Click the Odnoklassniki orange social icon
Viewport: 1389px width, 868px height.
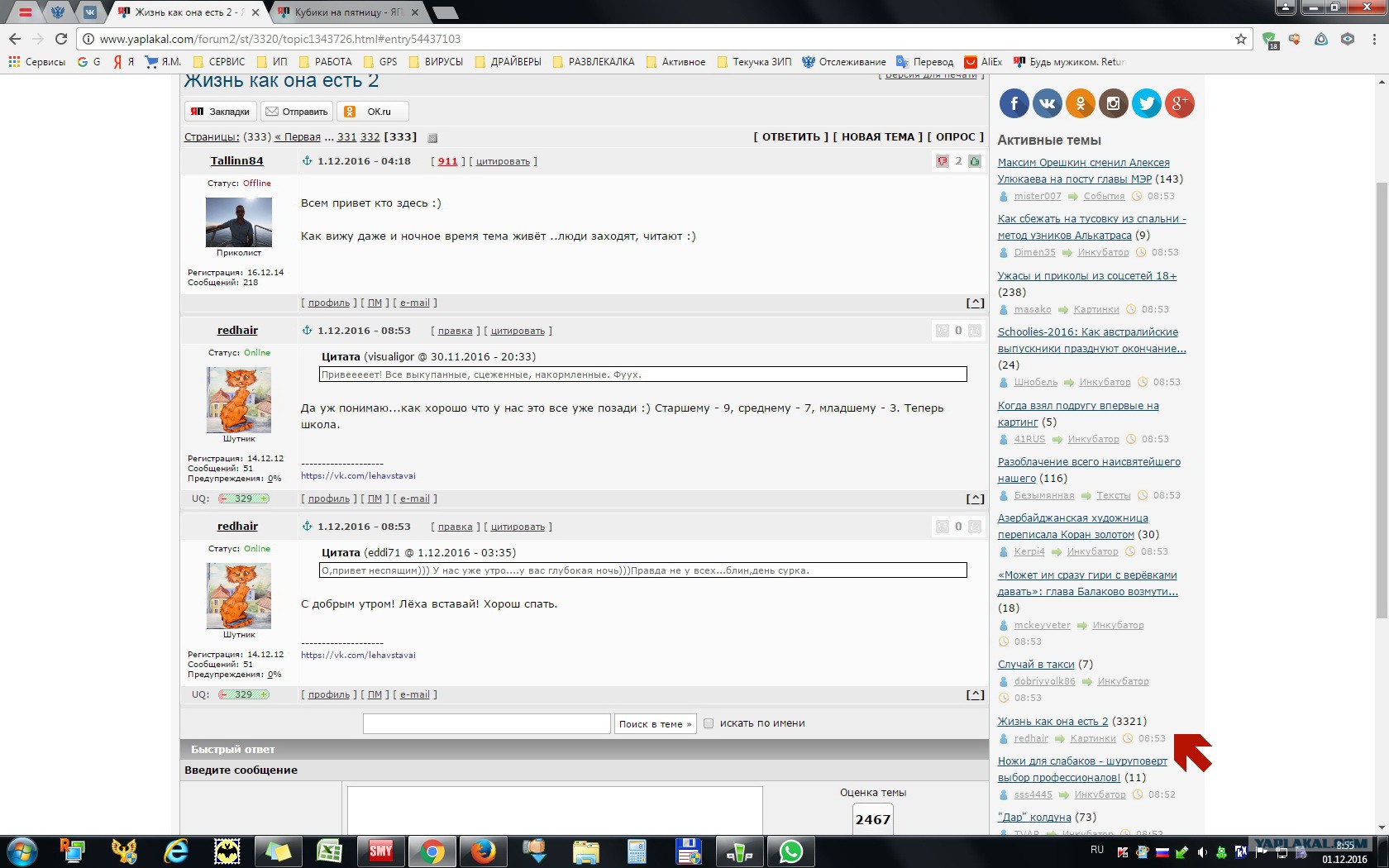click(x=1080, y=103)
